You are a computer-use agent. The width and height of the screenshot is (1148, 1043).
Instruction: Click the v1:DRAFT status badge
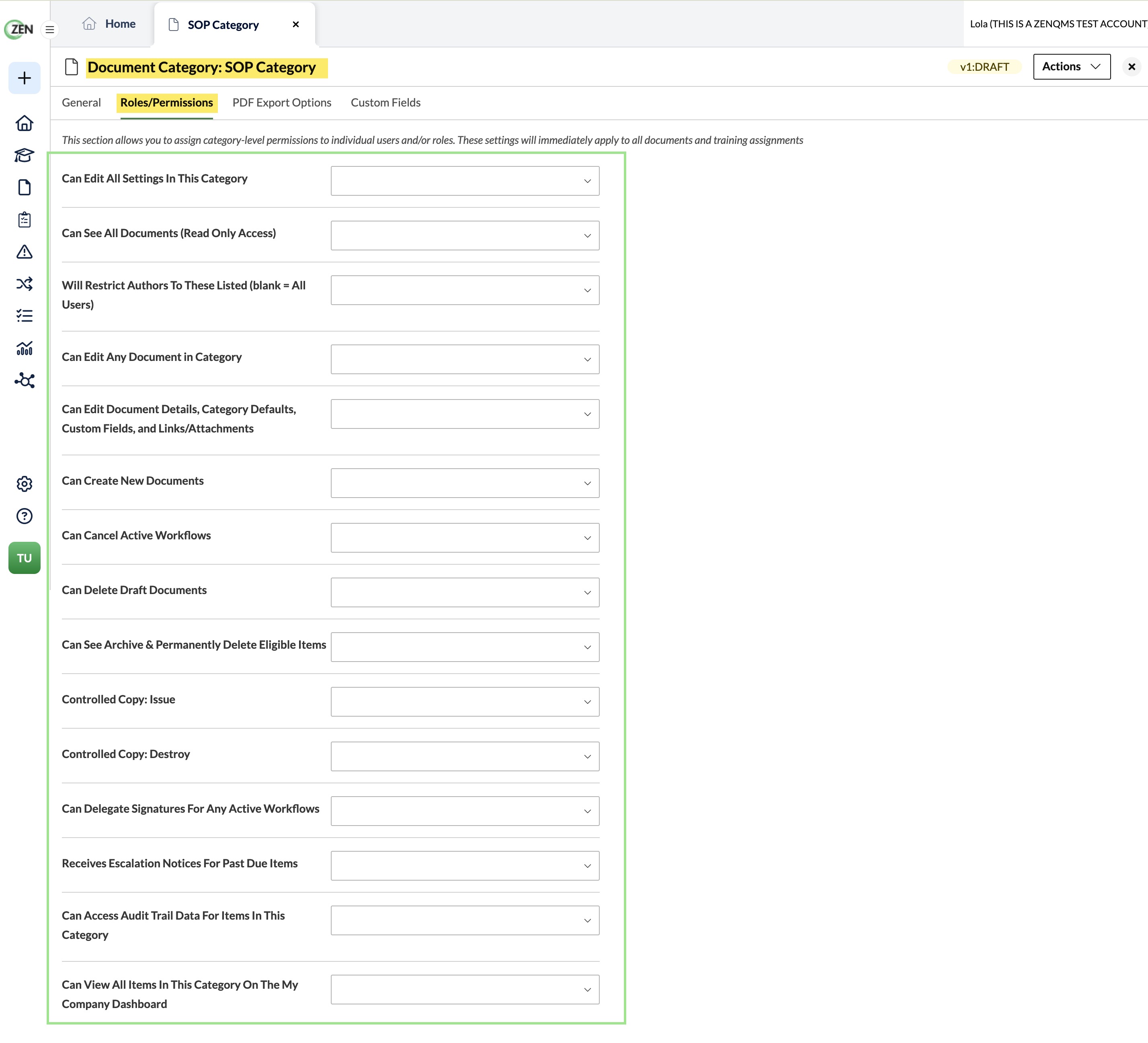(984, 67)
